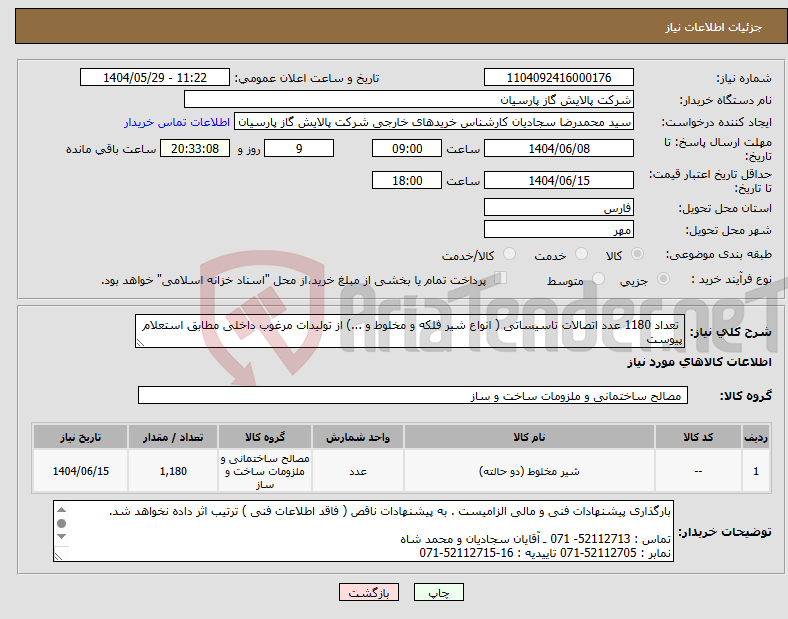Click need date cell 1404/06/15 in table

(80, 471)
